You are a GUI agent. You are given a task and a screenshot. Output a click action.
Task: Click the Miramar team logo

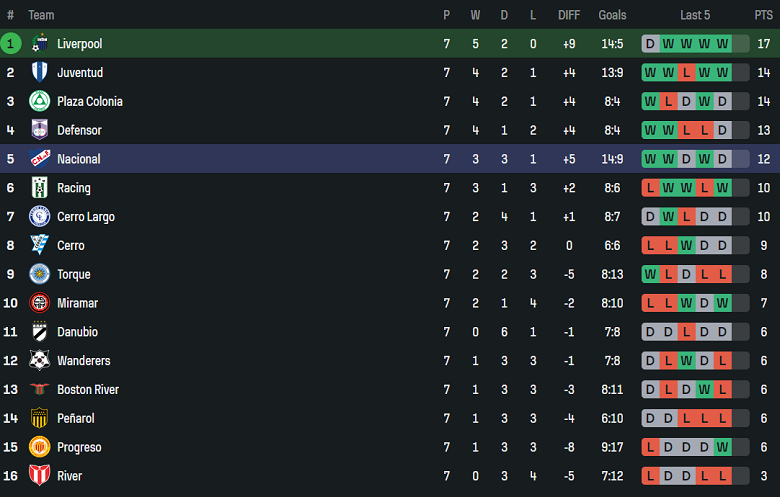[x=40, y=303]
